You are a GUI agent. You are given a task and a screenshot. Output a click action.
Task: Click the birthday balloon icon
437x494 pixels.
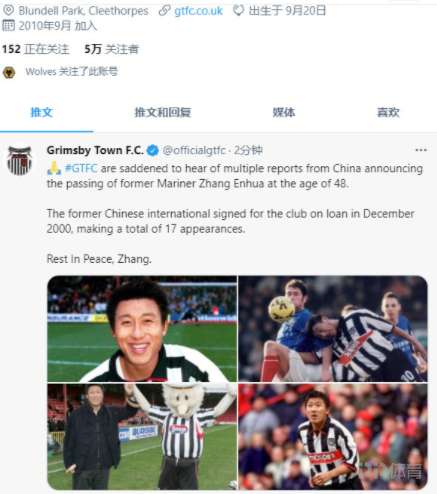click(238, 10)
